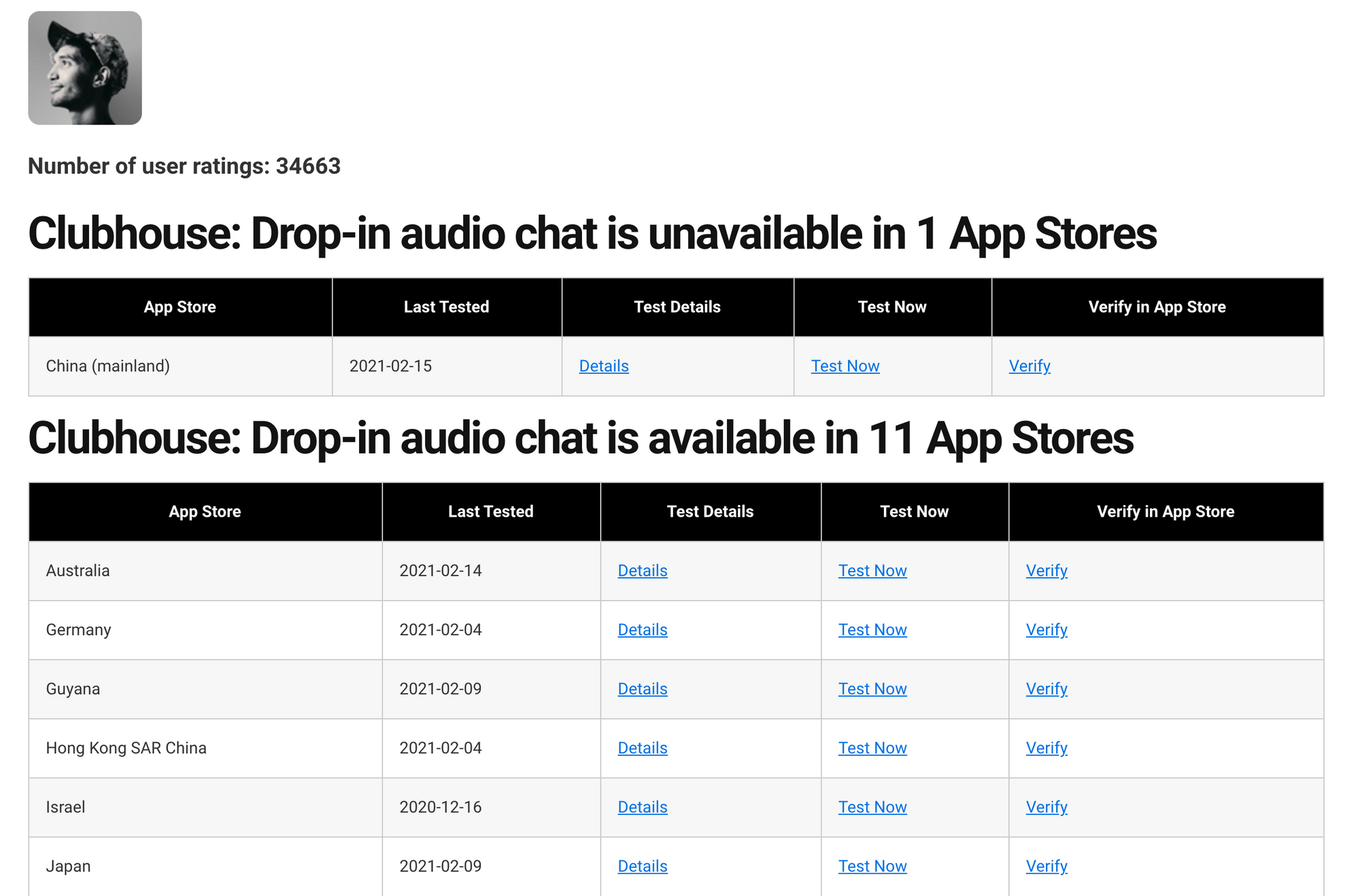Open Details link for Germany
Viewport: 1360px width, 896px height.
[643, 630]
